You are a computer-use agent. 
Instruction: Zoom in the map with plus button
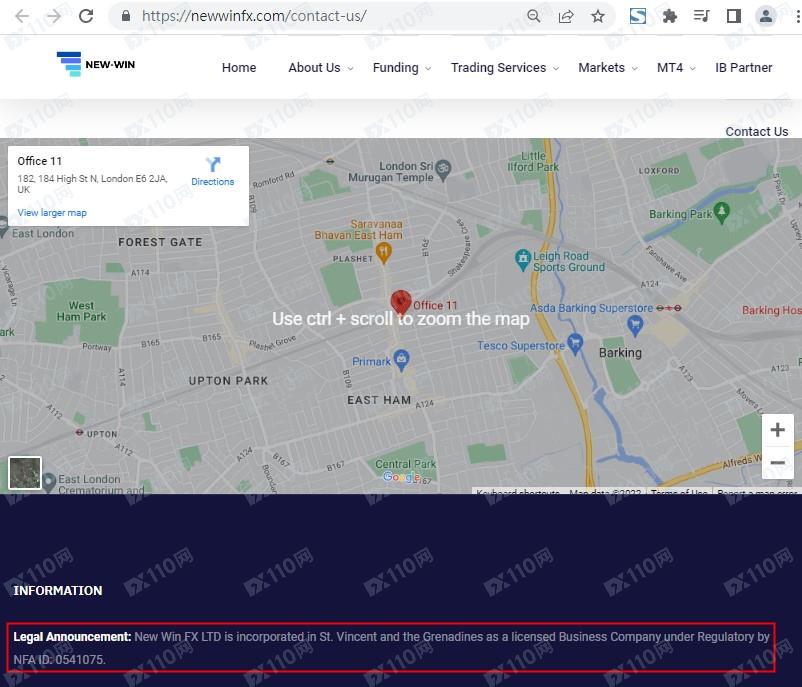pyautogui.click(x=777, y=430)
